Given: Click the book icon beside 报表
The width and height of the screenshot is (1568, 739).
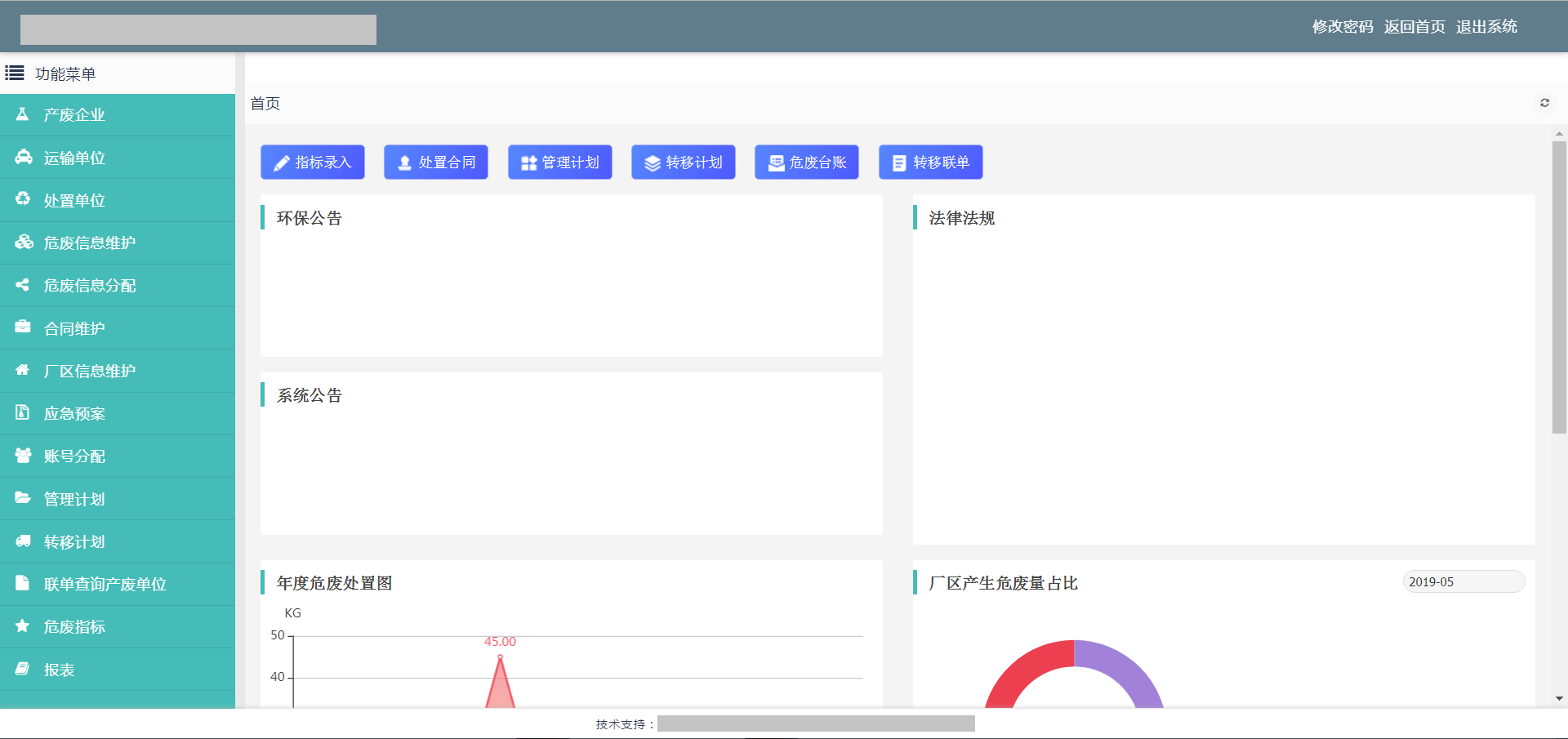Looking at the screenshot, I should [x=23, y=668].
